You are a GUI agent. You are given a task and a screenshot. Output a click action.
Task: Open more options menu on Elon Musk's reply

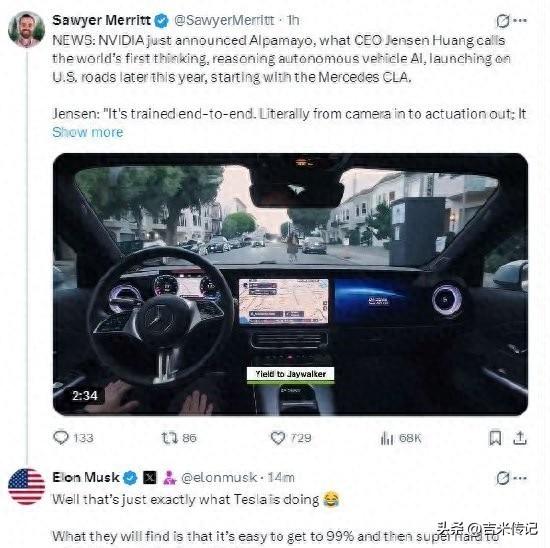520,478
